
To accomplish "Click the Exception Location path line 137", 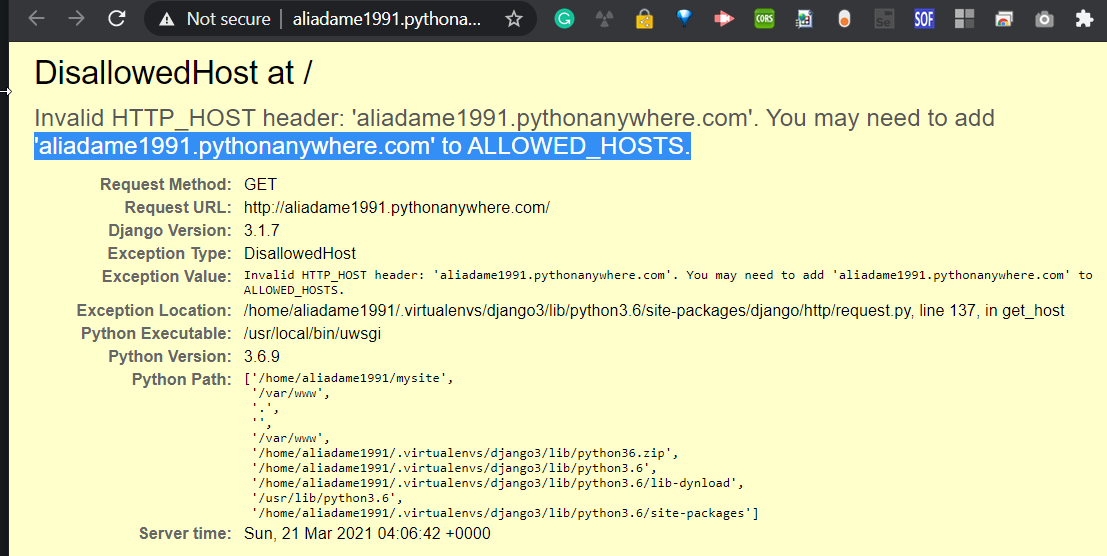I will [x=654, y=310].
